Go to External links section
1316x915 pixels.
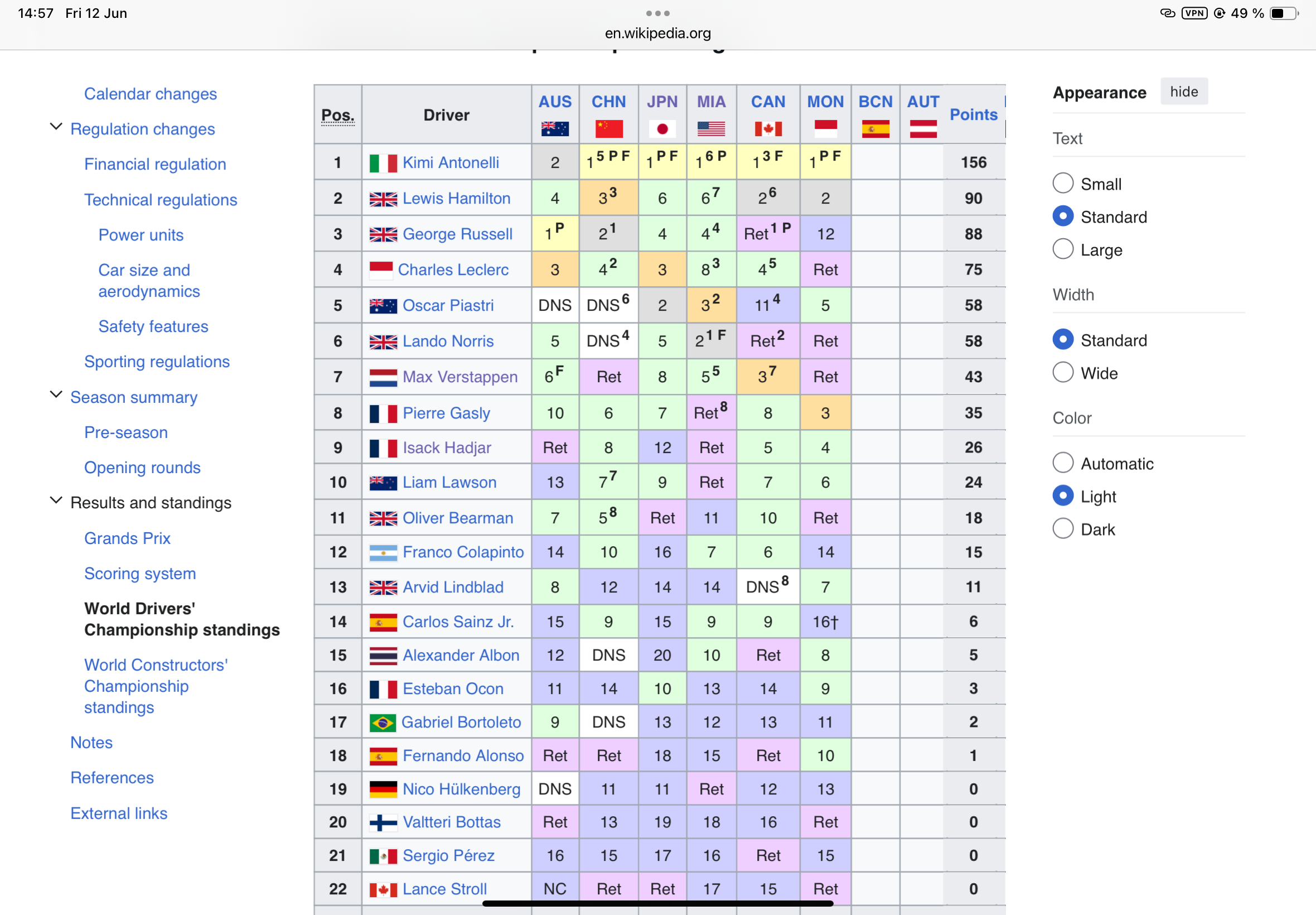tap(119, 814)
